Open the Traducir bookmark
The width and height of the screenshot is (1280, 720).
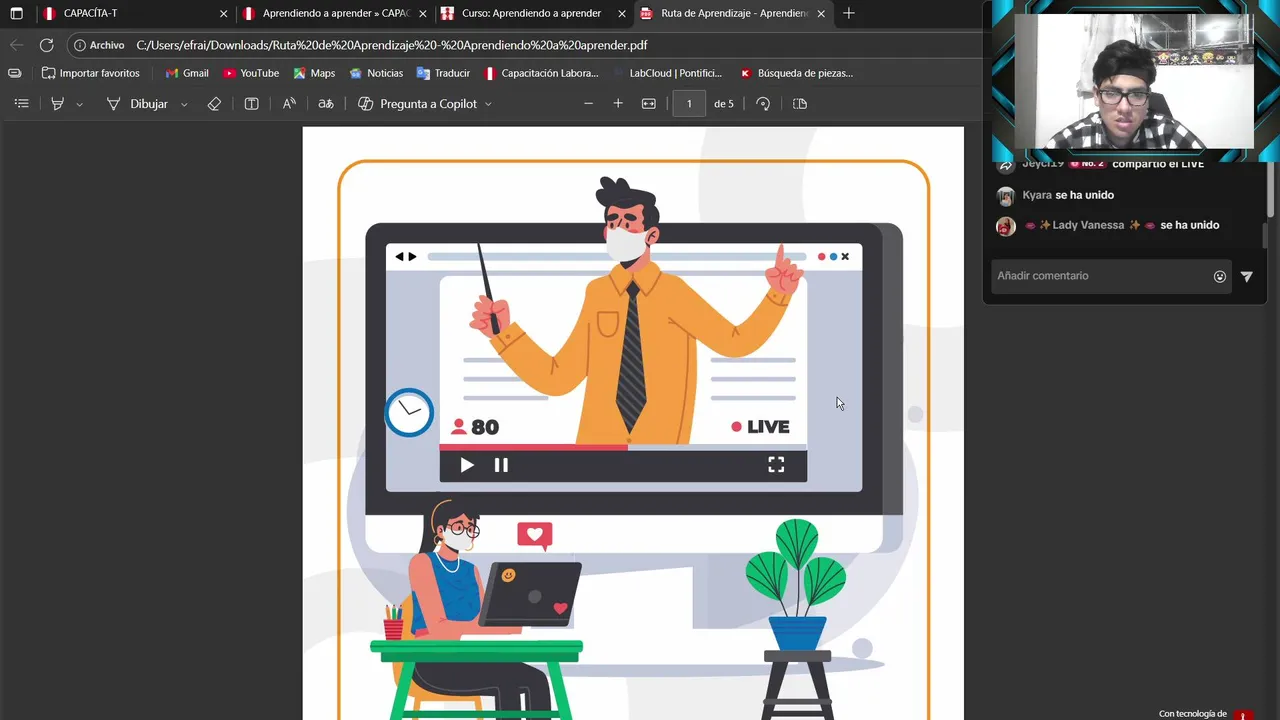click(x=443, y=73)
